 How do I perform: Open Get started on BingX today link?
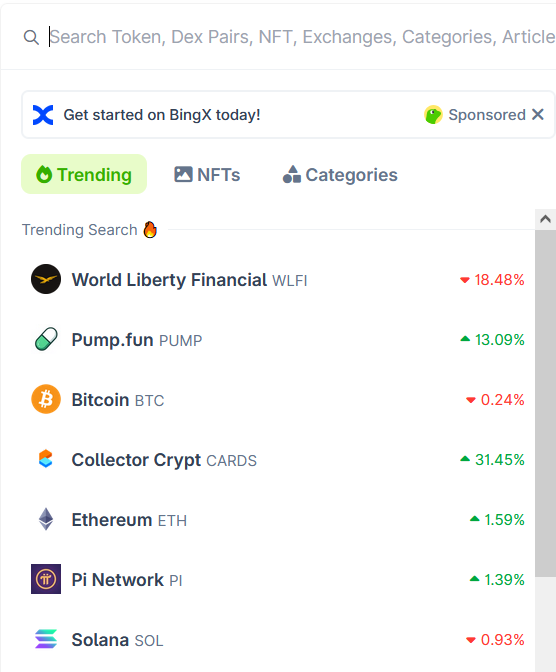tap(162, 115)
